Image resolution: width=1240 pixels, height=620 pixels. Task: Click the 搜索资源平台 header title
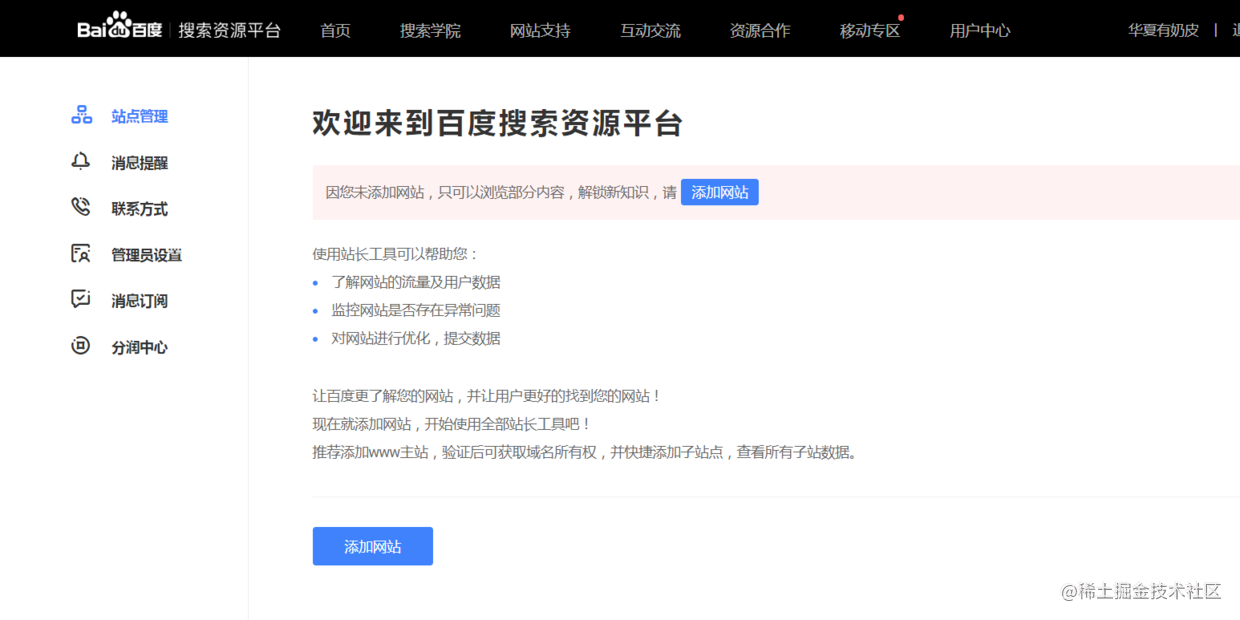tap(230, 30)
